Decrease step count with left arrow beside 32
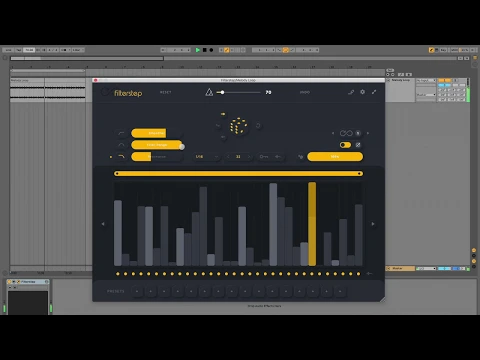Image resolution: width=480 pixels, height=360 pixels. [228, 156]
